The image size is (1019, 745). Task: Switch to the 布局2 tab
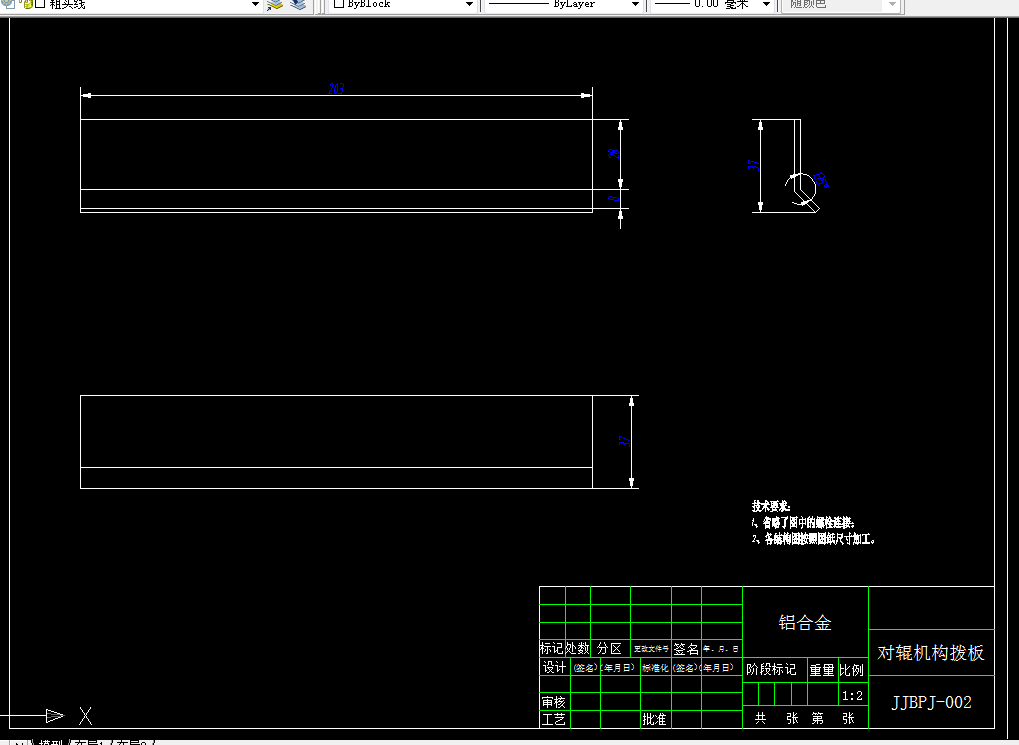pyautogui.click(x=131, y=742)
